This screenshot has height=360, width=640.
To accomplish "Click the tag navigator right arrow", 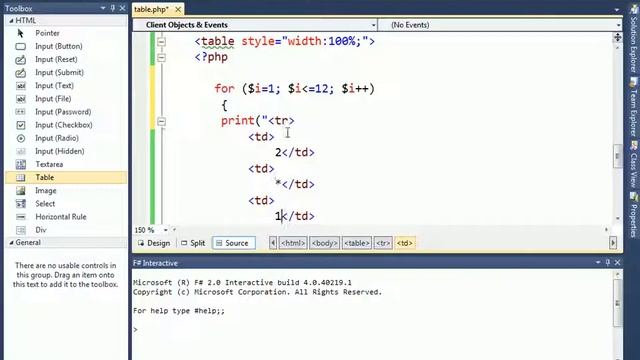I will (x=613, y=243).
